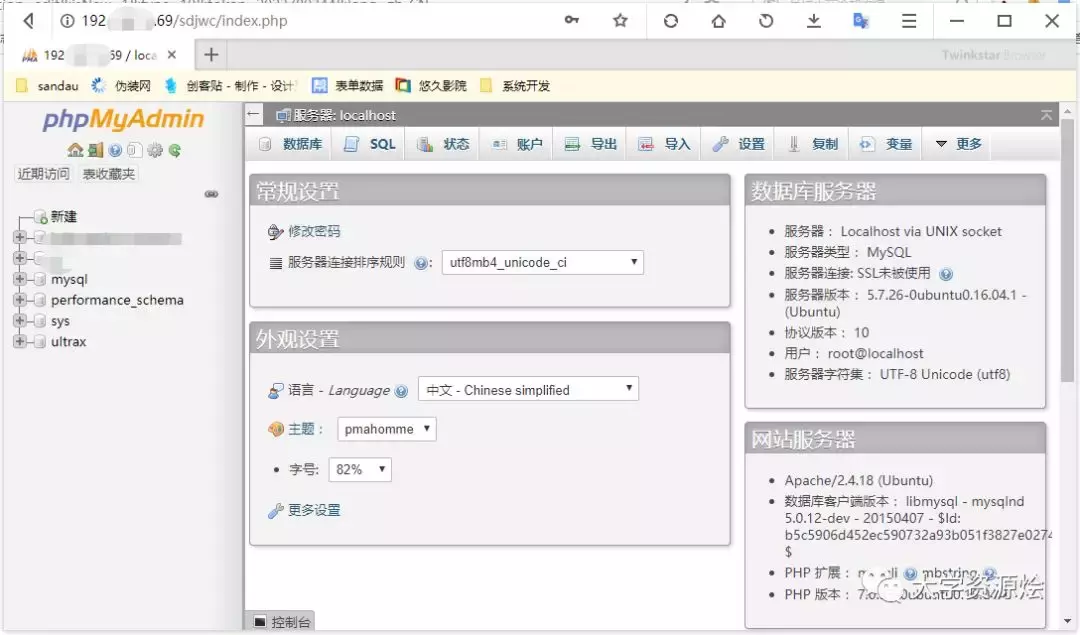Open browser downloads arrow icon

[x=813, y=21]
